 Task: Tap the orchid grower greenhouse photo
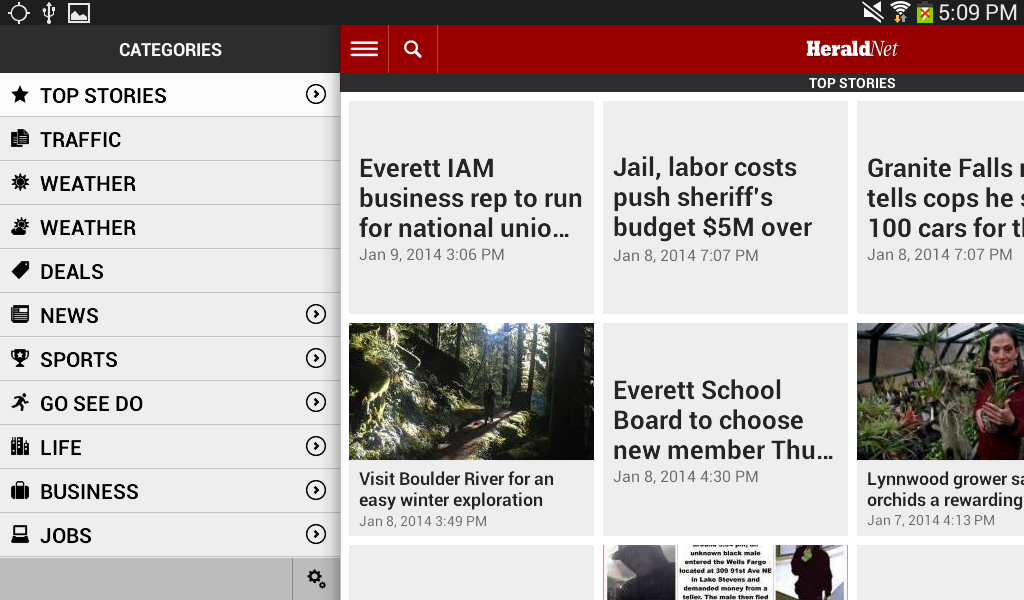click(x=940, y=392)
